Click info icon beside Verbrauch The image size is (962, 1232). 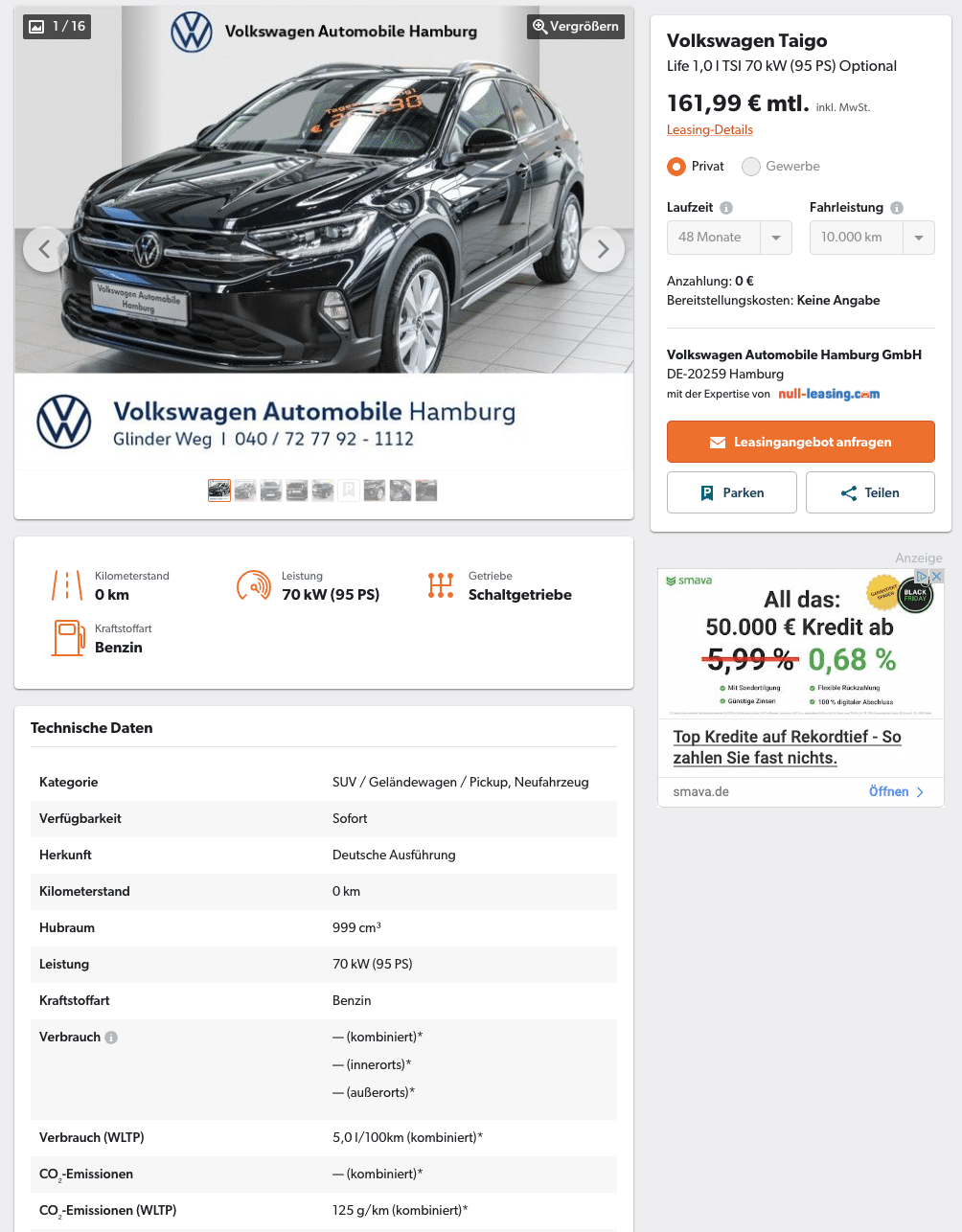(111, 1038)
